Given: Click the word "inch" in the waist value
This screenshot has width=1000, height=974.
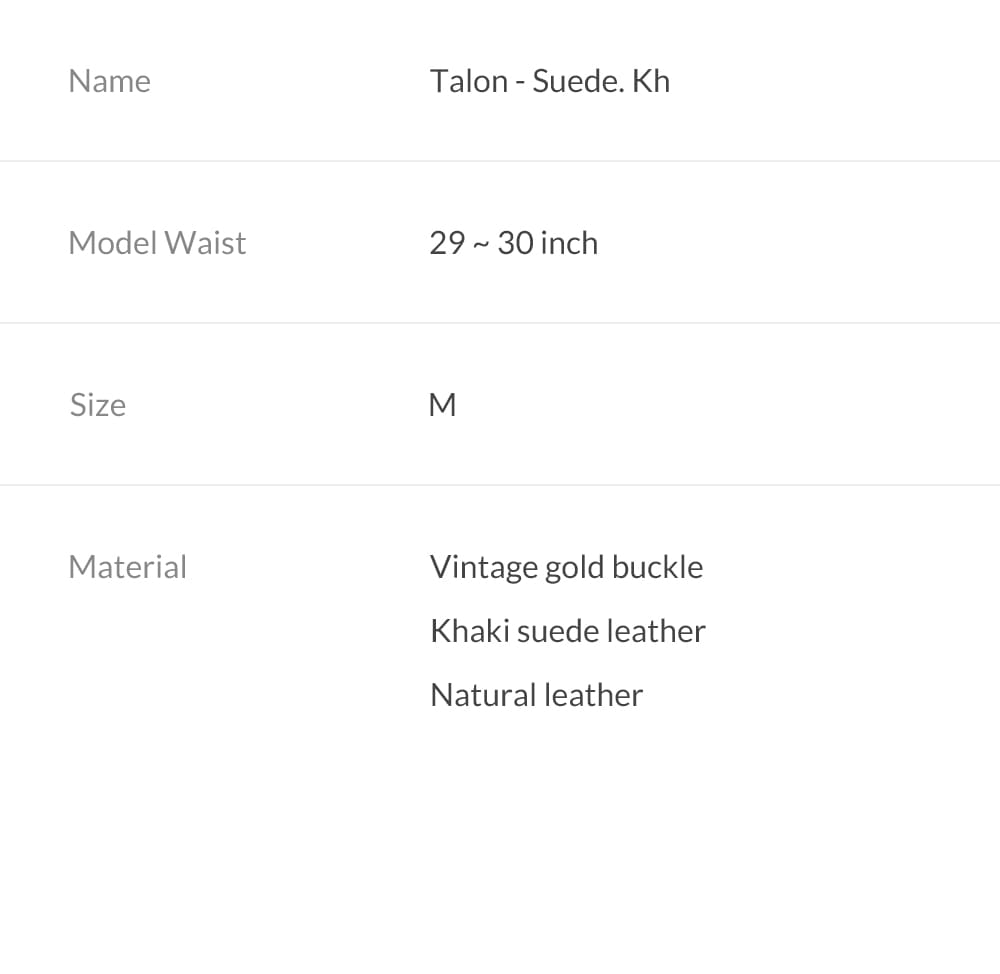Looking at the screenshot, I should click(x=569, y=243).
